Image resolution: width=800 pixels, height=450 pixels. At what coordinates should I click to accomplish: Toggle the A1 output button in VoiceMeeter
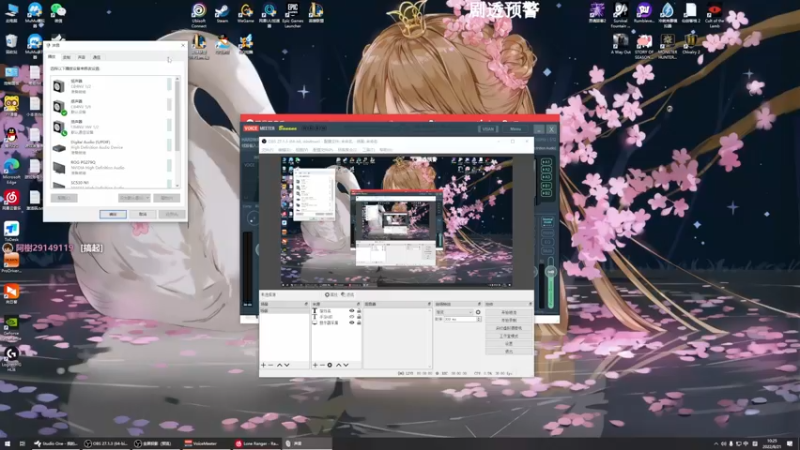pos(546,162)
